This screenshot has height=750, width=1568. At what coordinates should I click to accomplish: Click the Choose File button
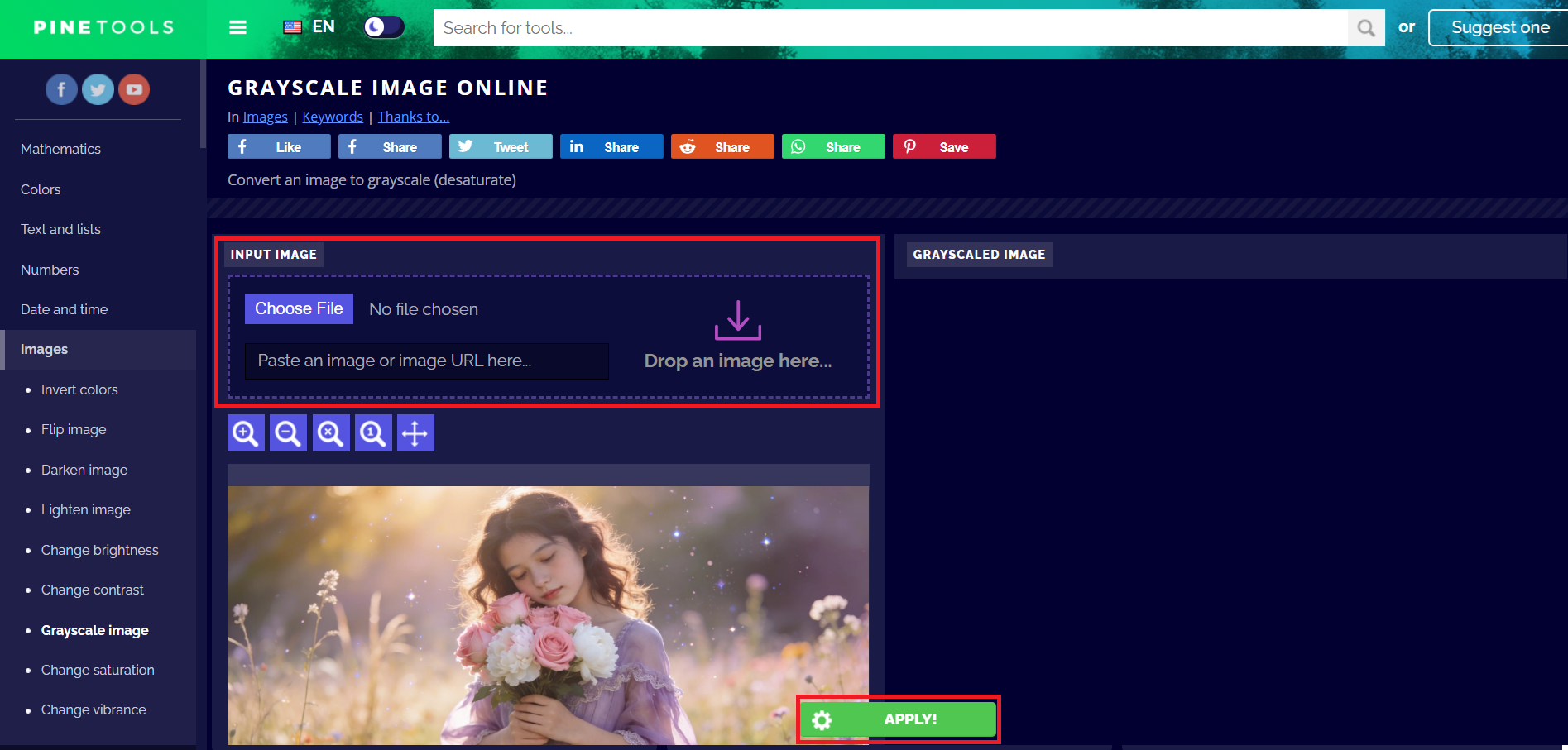click(x=299, y=308)
